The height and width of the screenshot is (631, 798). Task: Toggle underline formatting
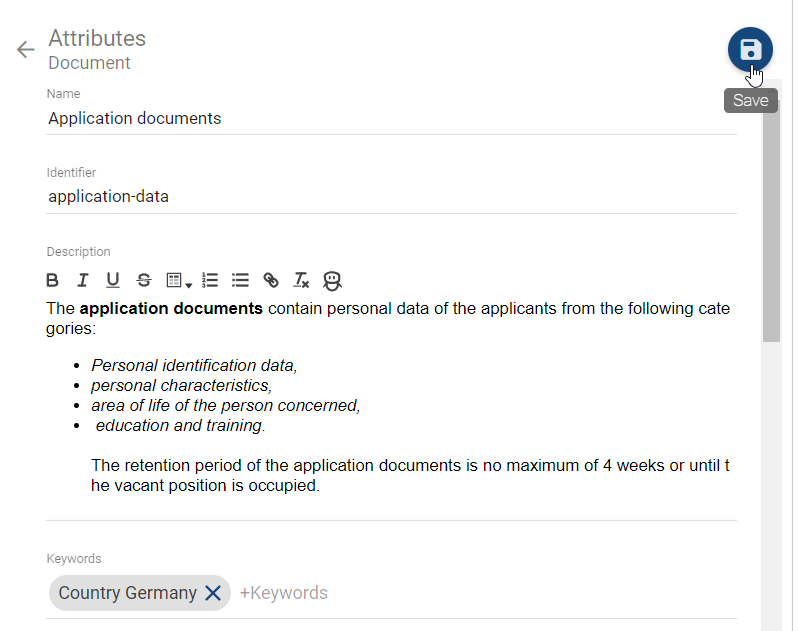pos(113,280)
